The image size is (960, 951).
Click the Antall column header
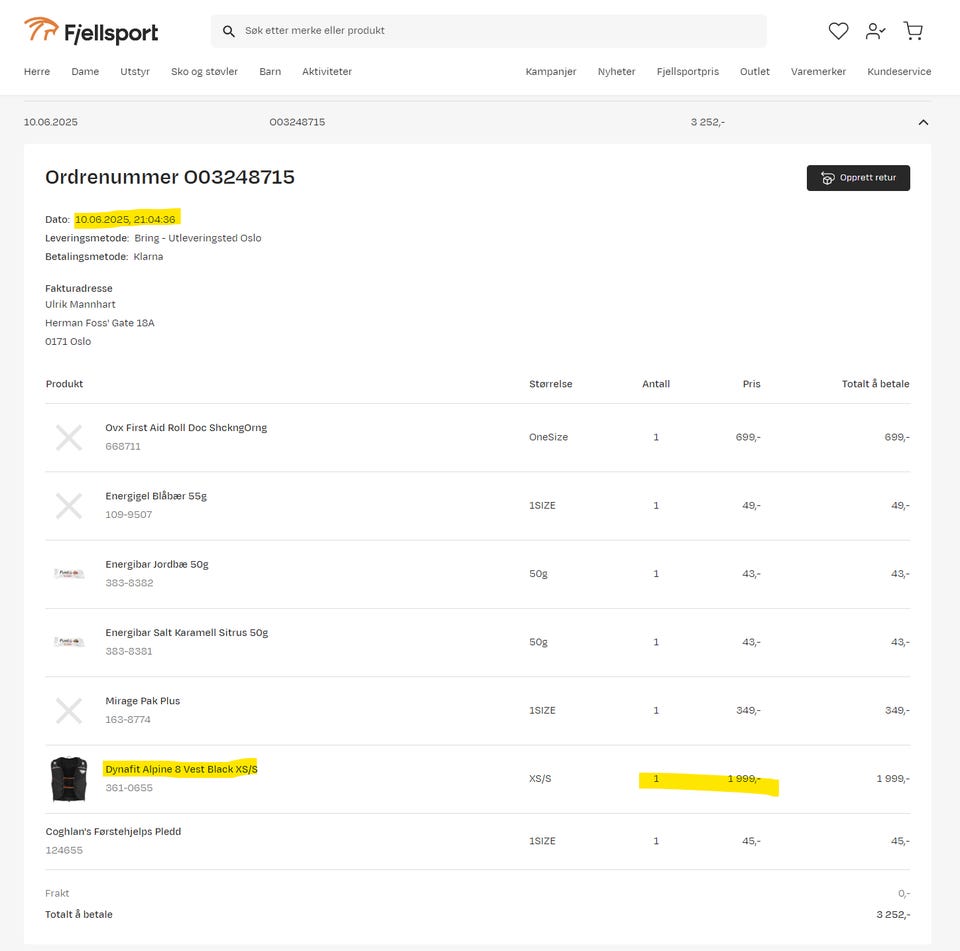tap(656, 384)
